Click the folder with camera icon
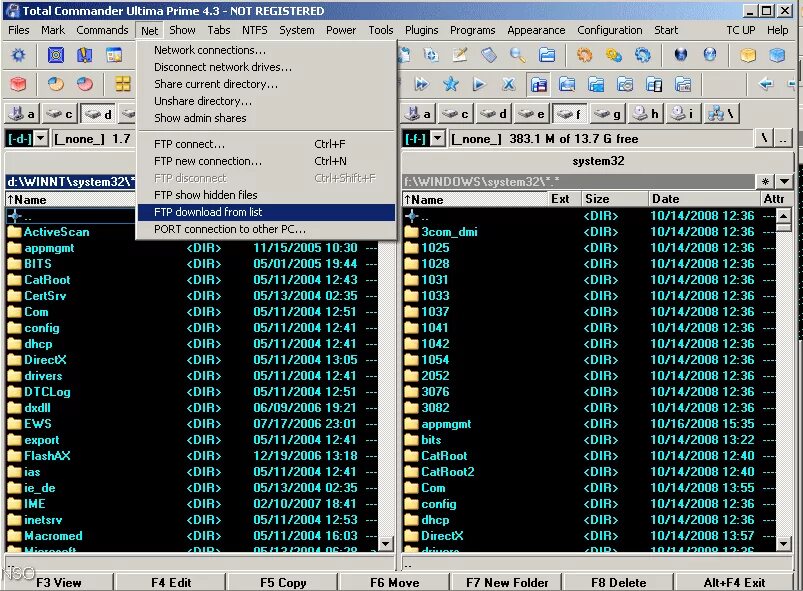Screen dimensions: 803x591 click(x=625, y=84)
